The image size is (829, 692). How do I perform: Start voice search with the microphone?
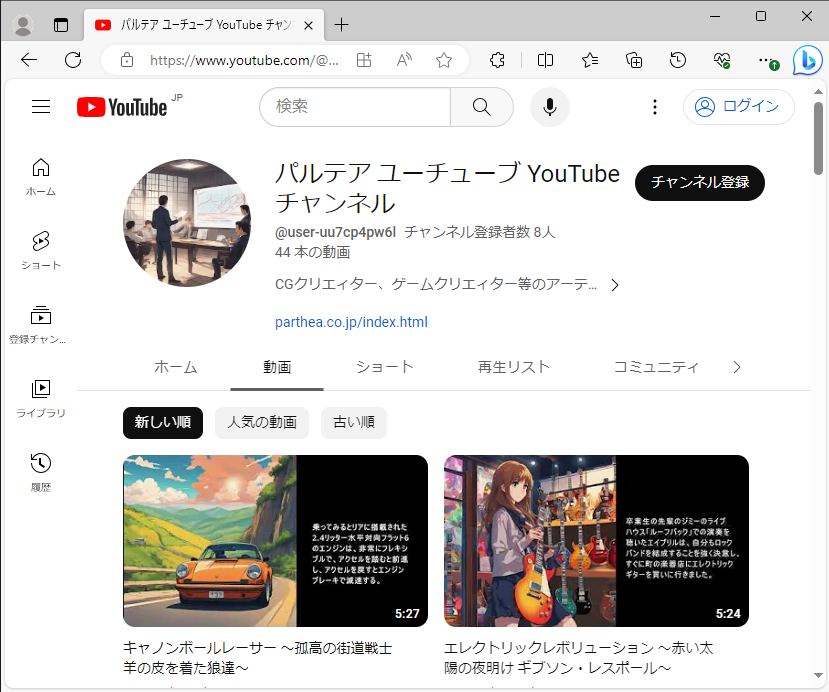[x=550, y=107]
